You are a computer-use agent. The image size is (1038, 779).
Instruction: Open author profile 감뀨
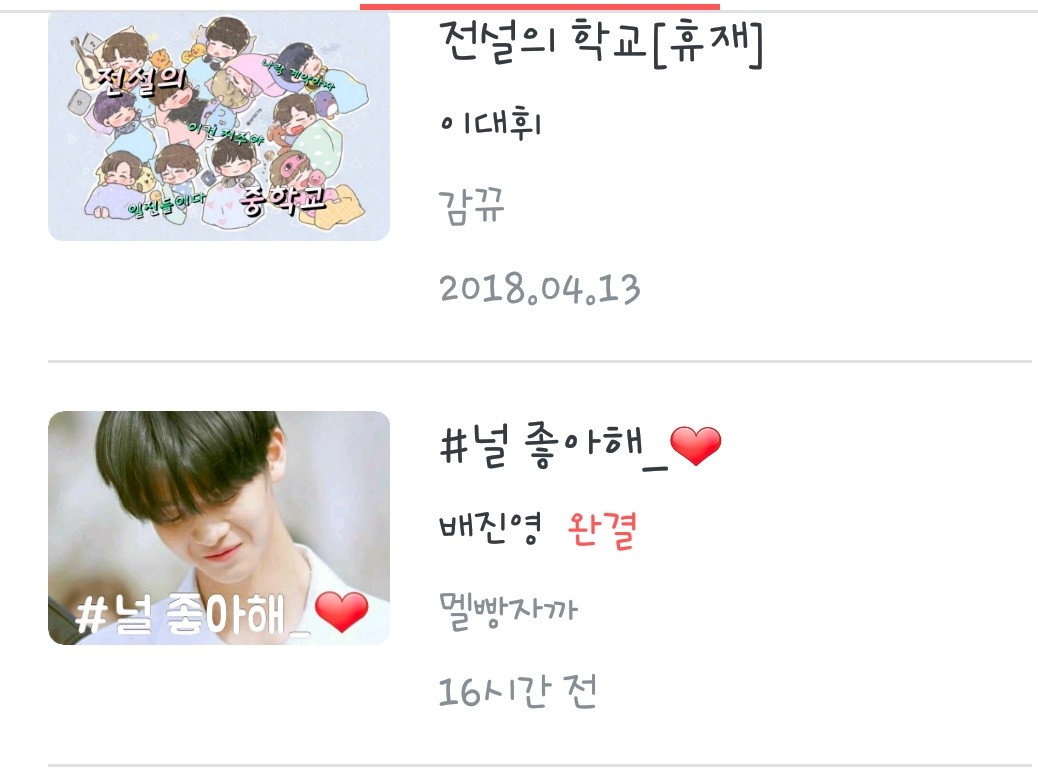pos(471,206)
